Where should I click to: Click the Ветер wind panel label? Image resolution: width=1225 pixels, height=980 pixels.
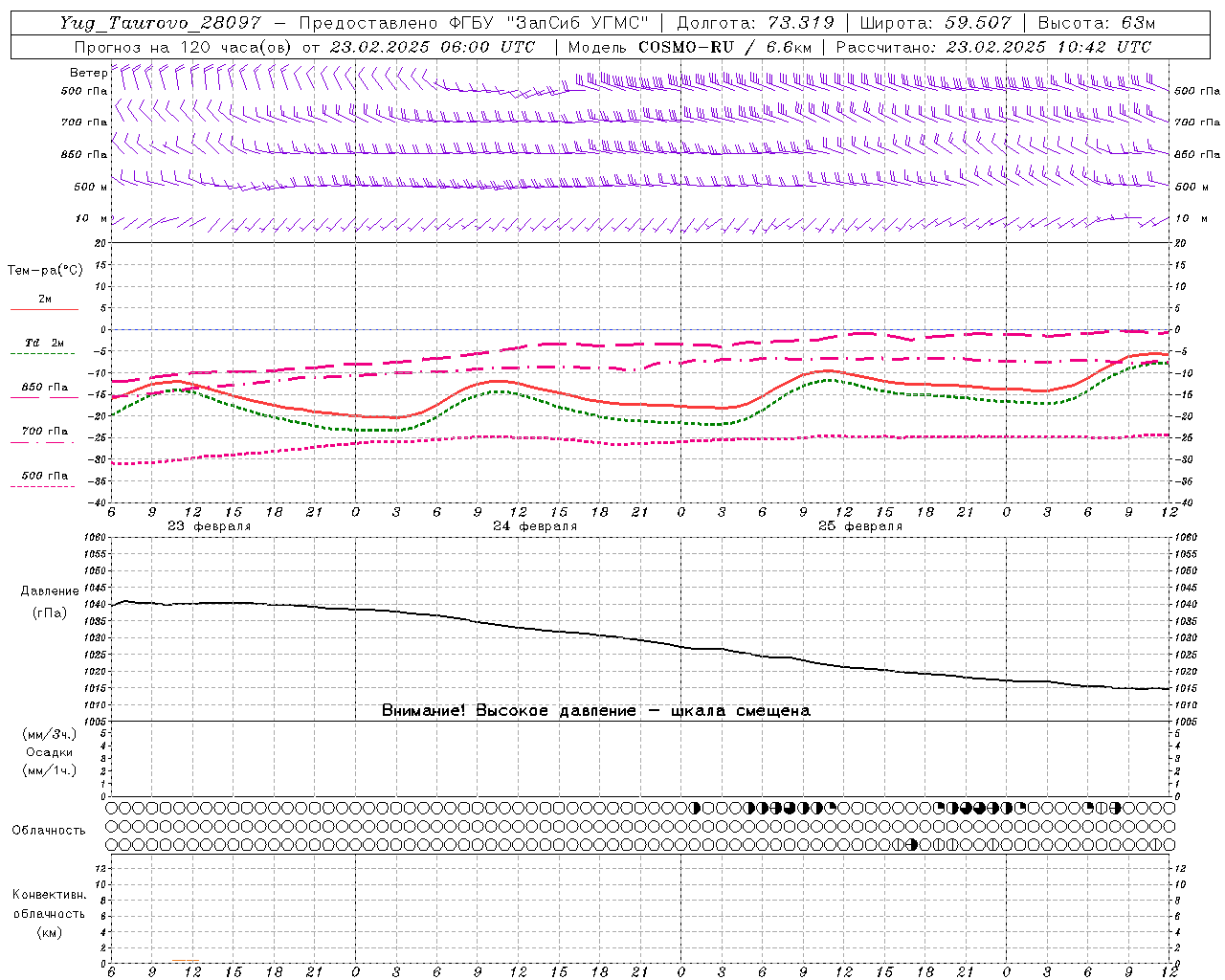(x=88, y=73)
